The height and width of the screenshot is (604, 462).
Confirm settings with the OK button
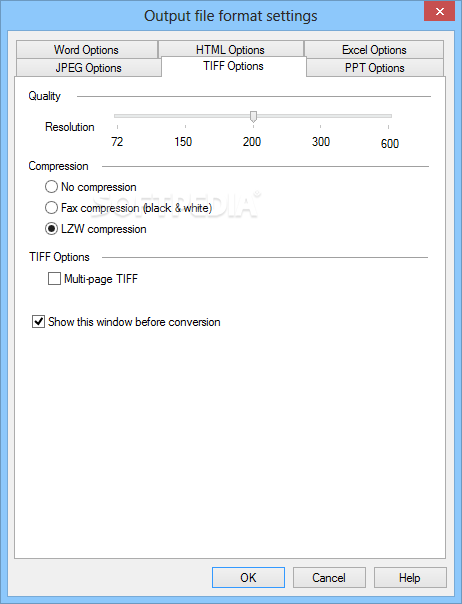tap(248, 577)
